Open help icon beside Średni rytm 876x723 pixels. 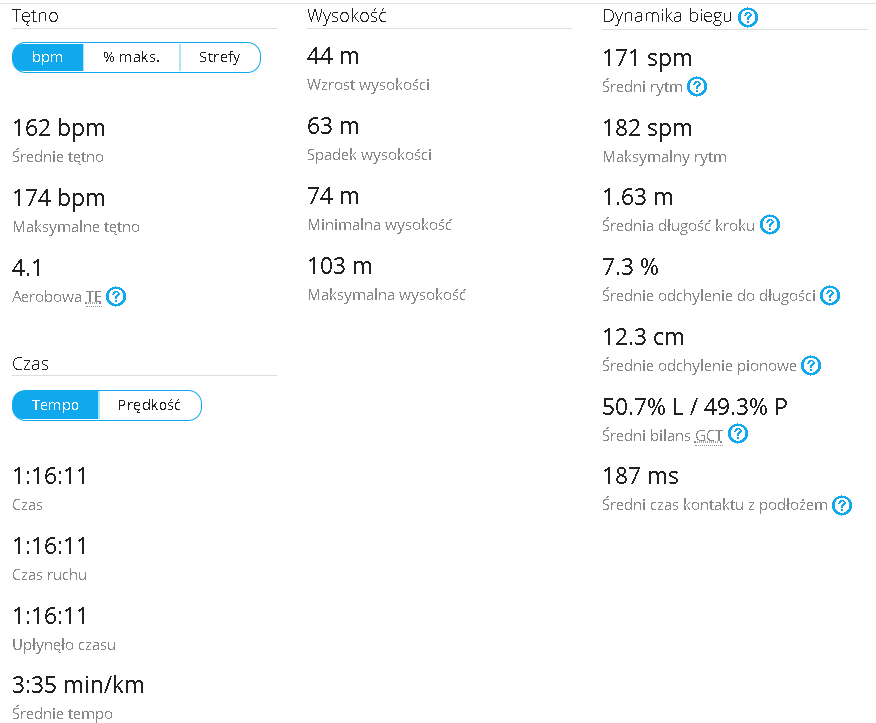[697, 87]
